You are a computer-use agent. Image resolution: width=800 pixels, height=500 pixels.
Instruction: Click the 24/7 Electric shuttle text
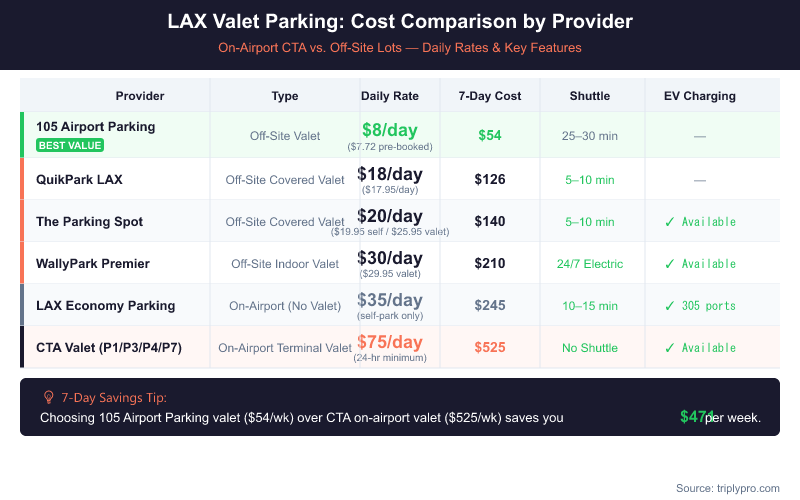coord(590,264)
